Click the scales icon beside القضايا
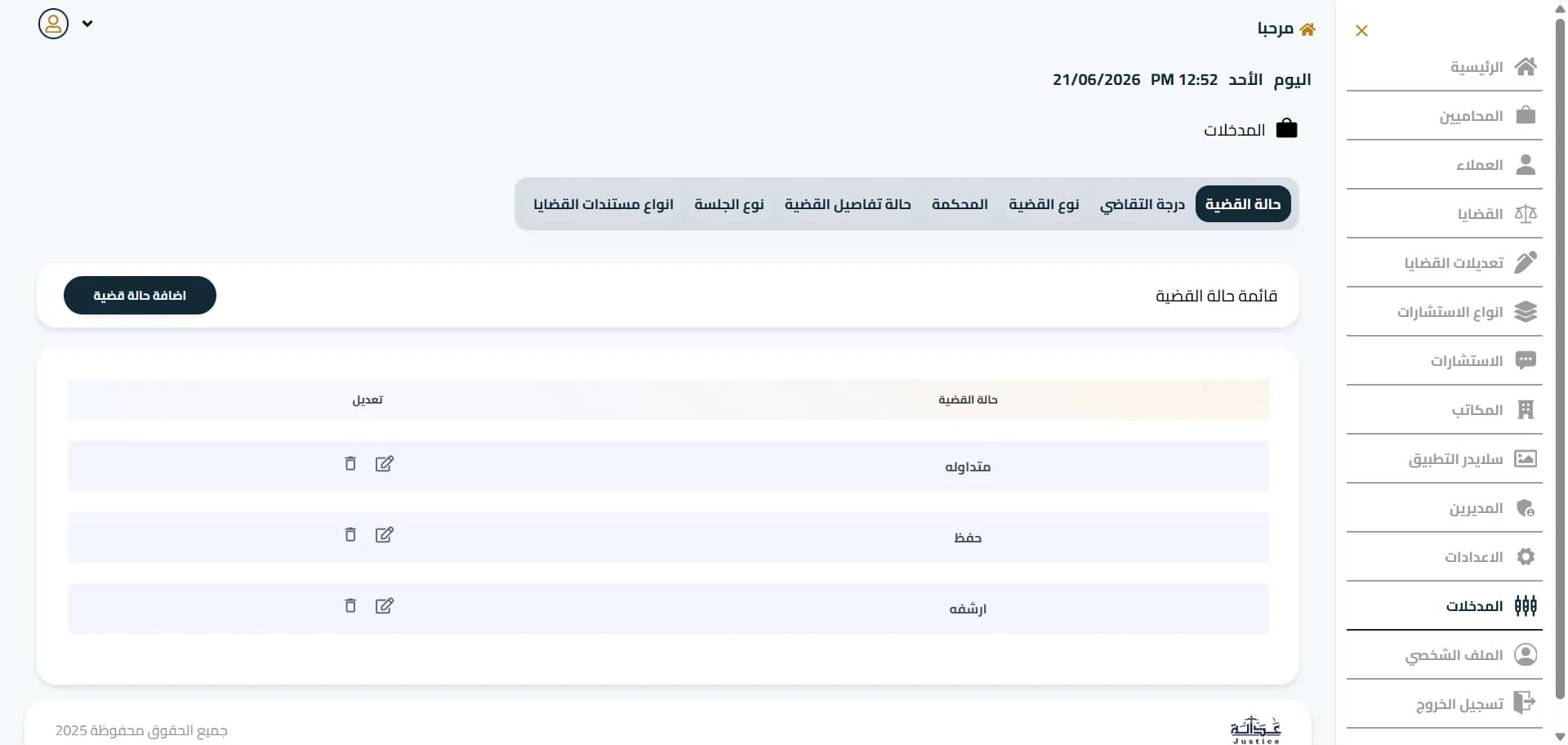1568x745 pixels. 1526,214
